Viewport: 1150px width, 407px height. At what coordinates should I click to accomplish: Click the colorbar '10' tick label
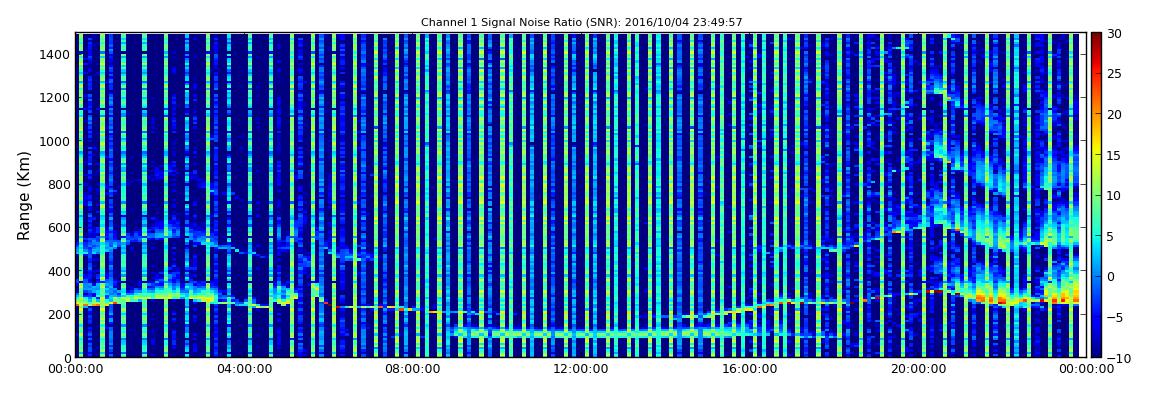point(1115,196)
